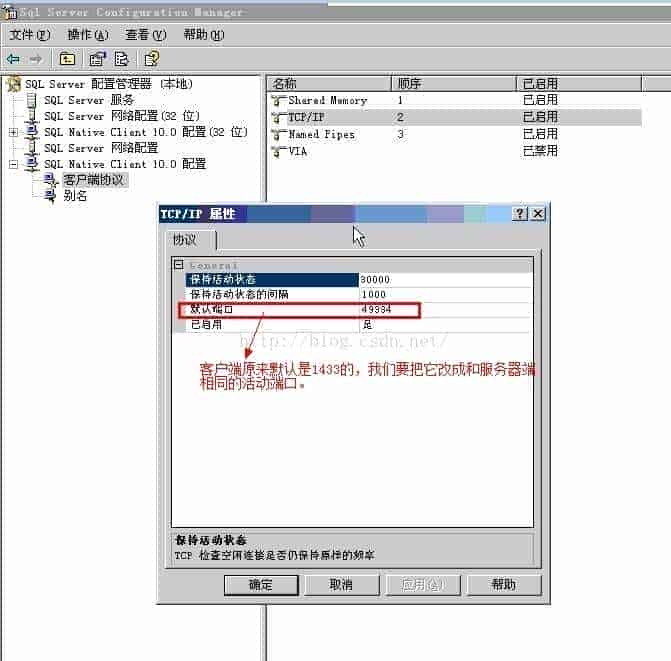Click the 取消 button
The width and height of the screenshot is (671, 661).
[341, 585]
